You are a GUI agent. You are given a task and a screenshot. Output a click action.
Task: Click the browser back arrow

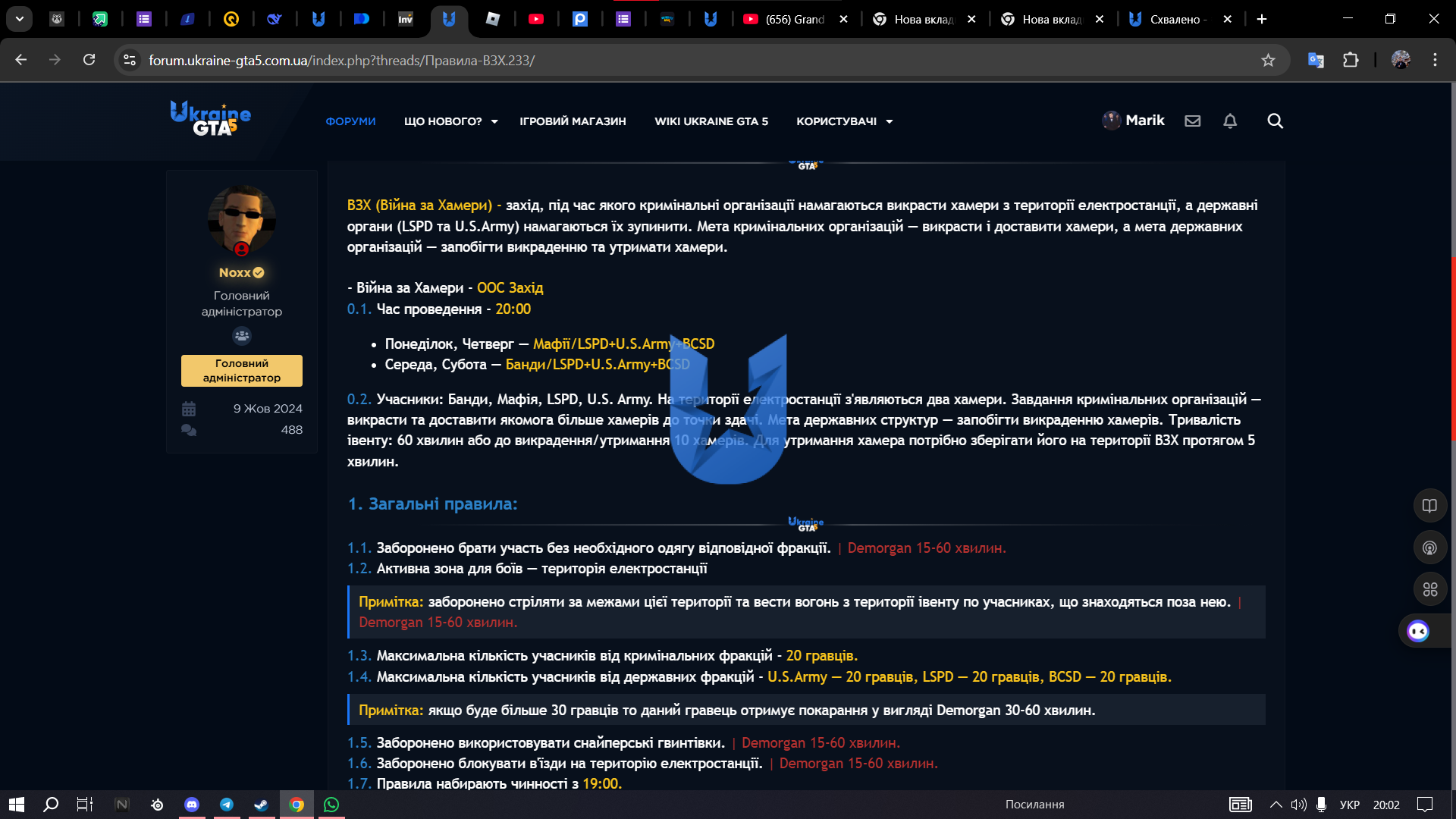[x=21, y=60]
